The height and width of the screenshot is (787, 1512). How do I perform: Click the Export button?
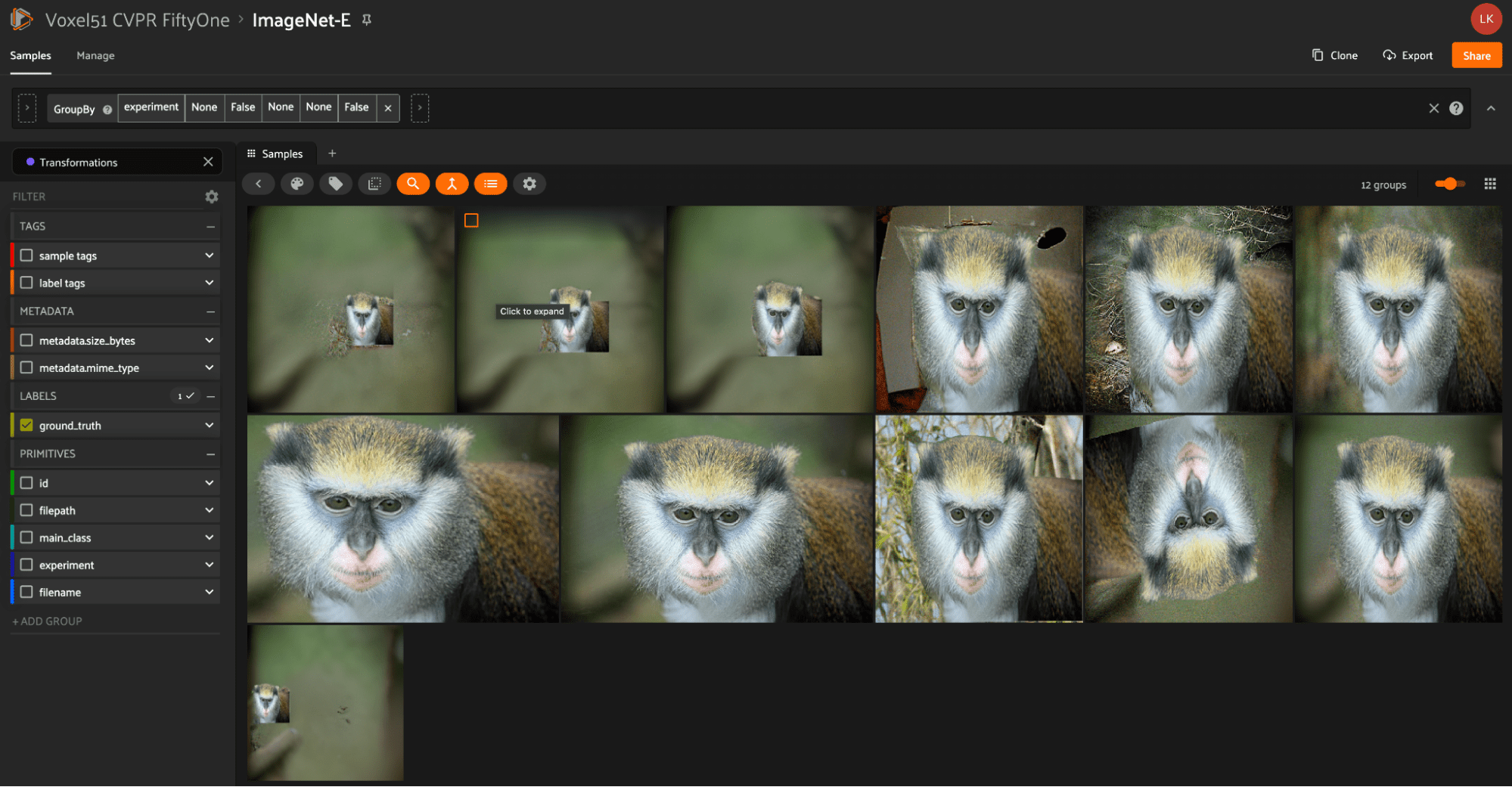(x=1408, y=55)
